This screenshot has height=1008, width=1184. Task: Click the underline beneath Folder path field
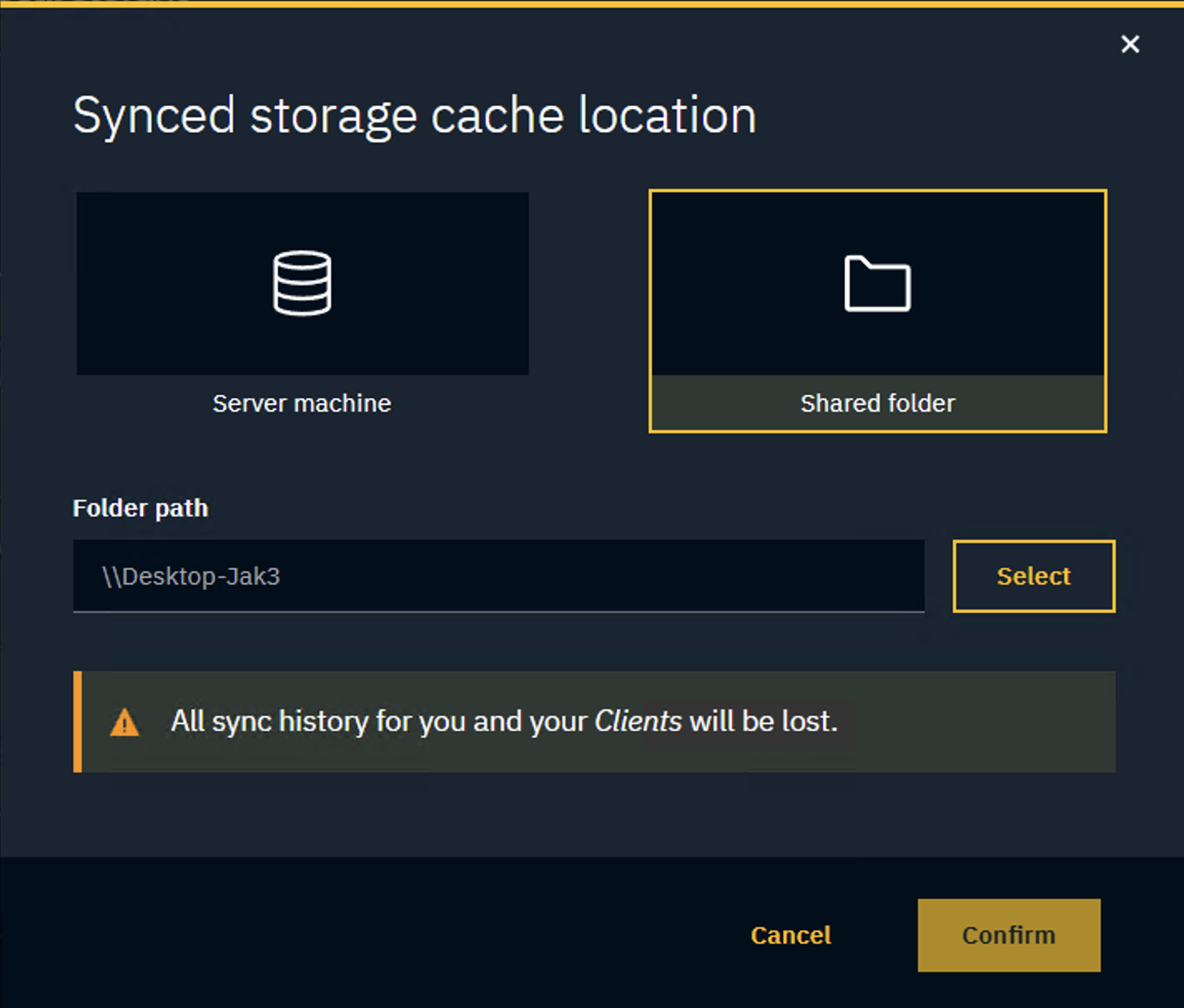(499, 611)
